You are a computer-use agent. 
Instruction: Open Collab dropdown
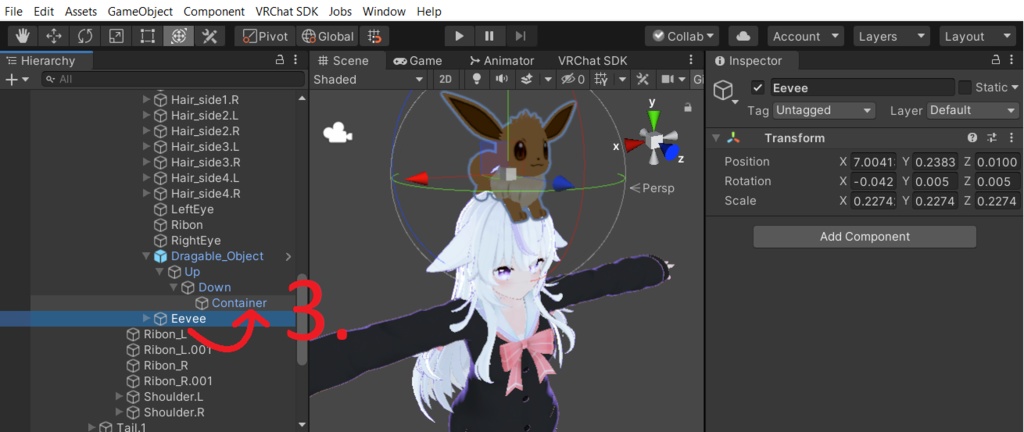(682, 37)
